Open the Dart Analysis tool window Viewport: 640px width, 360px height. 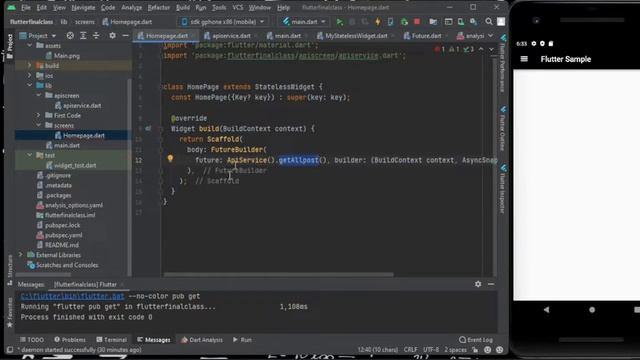tap(202, 340)
